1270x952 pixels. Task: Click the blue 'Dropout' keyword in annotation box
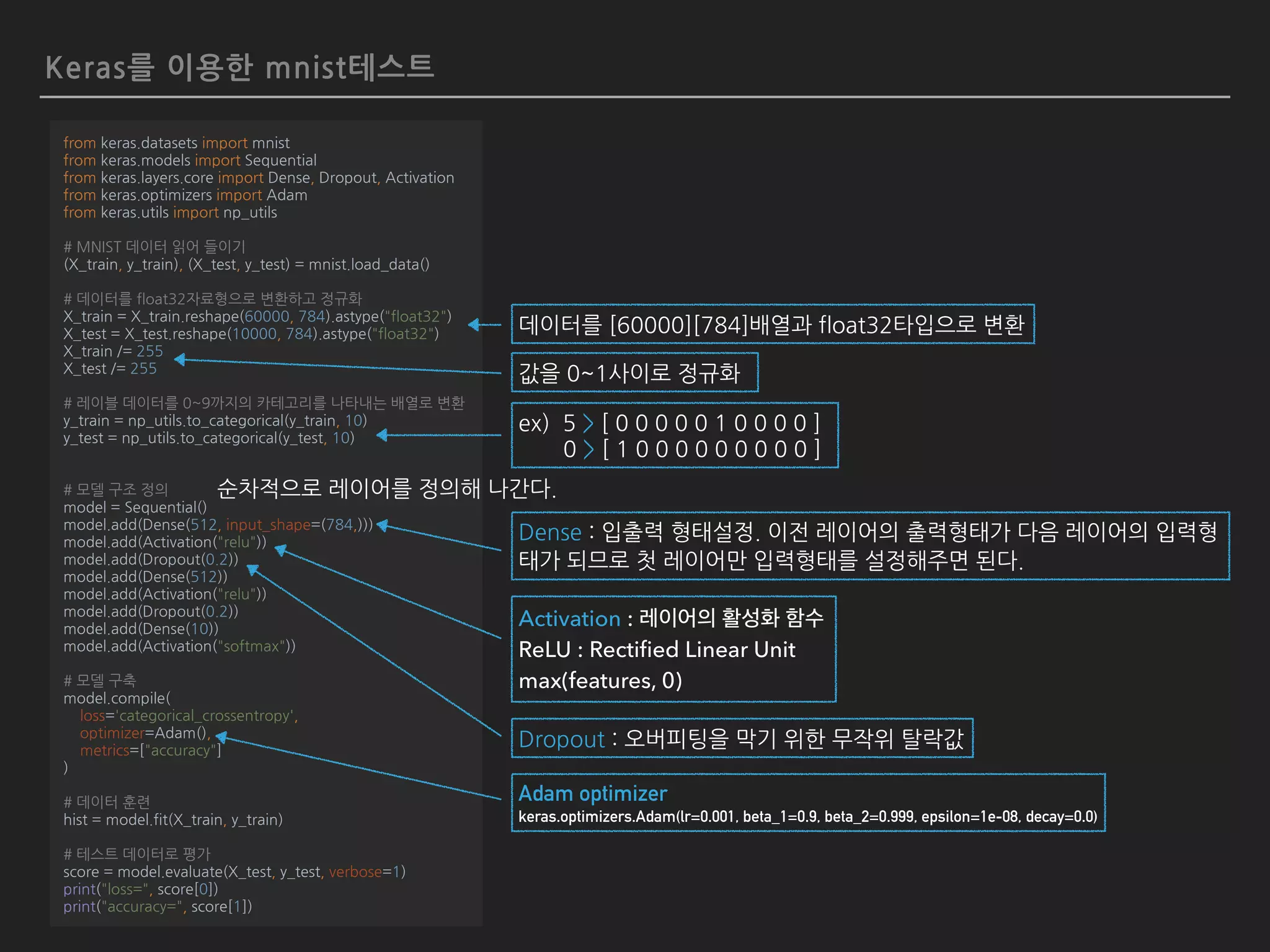[561, 739]
